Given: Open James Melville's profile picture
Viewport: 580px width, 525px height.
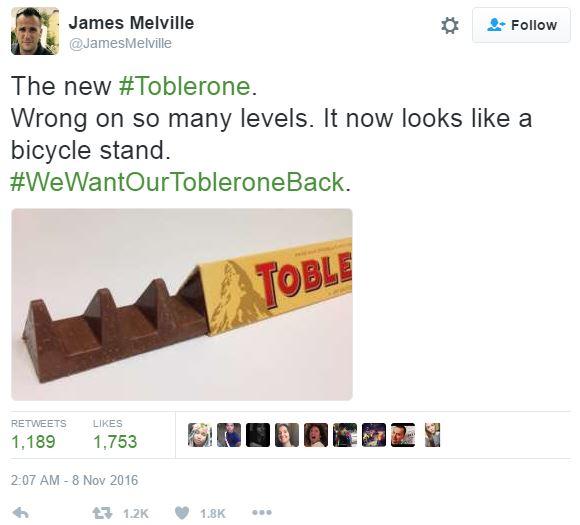Looking at the screenshot, I should click(x=35, y=31).
